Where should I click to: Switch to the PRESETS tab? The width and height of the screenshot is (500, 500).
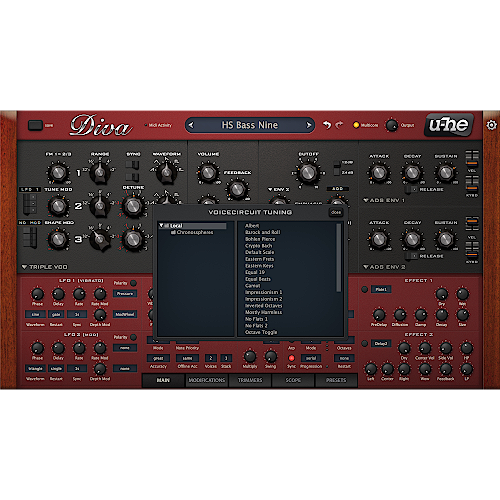[x=336, y=380]
